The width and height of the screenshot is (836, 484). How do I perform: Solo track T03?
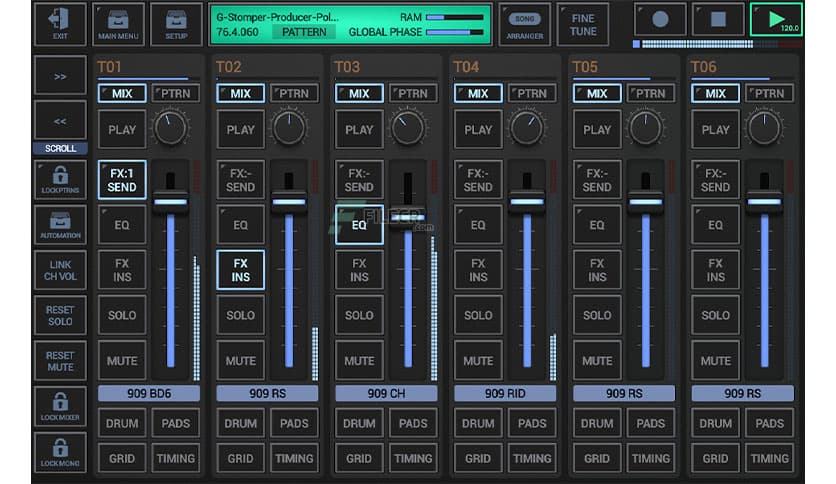coord(359,315)
